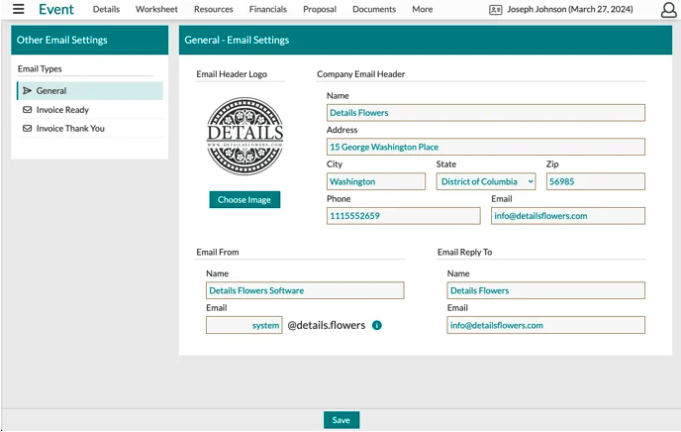The width and height of the screenshot is (681, 432).
Task: Click the Email Types heading
Action: point(40,69)
